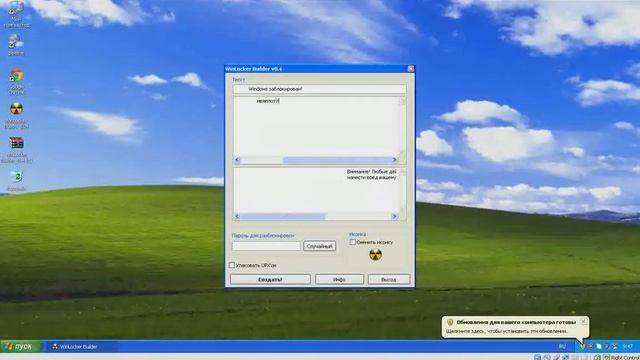Click the right arrow of the lower horizontal scrollbar
This screenshot has height=360, width=640.
click(394, 216)
